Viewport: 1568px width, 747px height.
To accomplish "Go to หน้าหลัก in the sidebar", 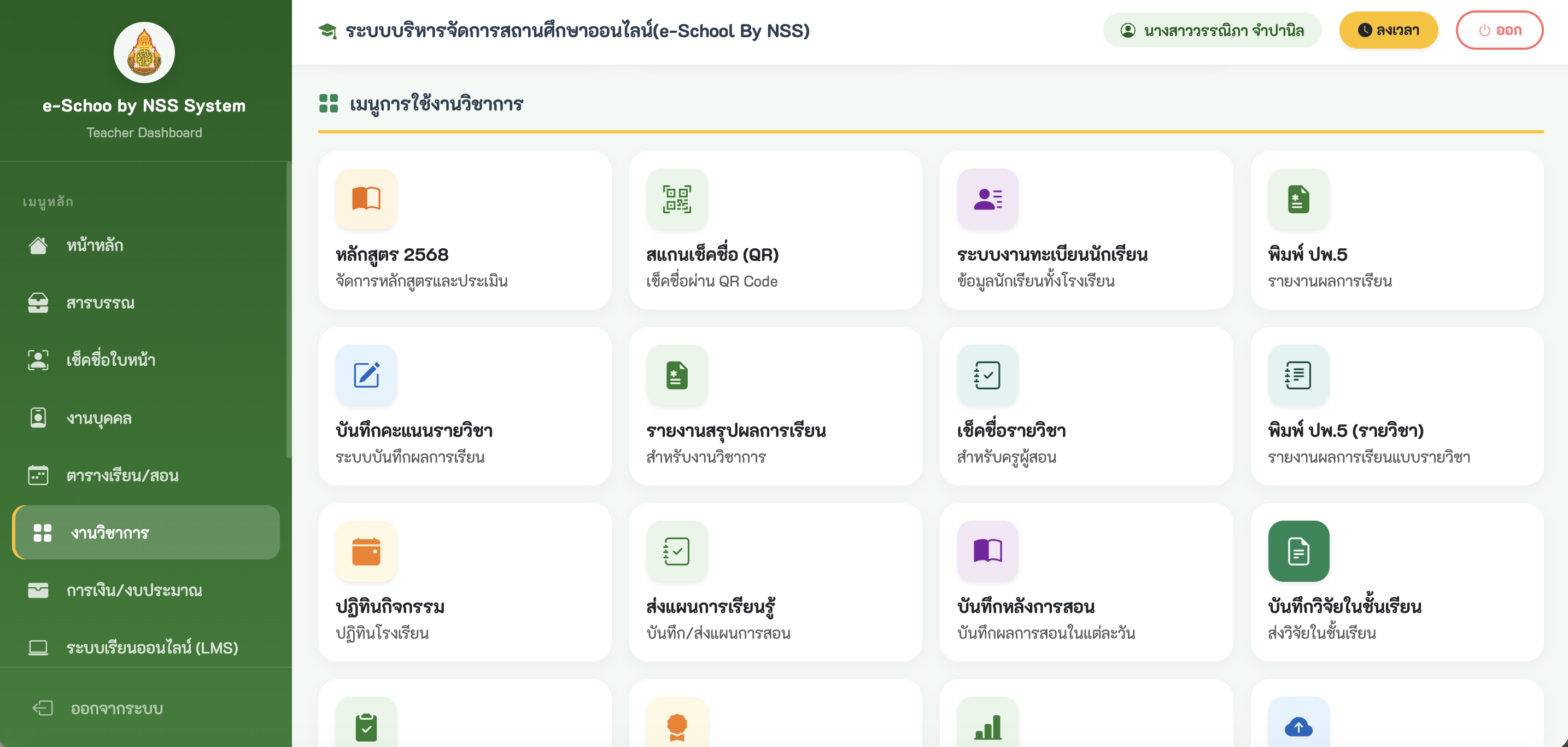I will click(146, 246).
